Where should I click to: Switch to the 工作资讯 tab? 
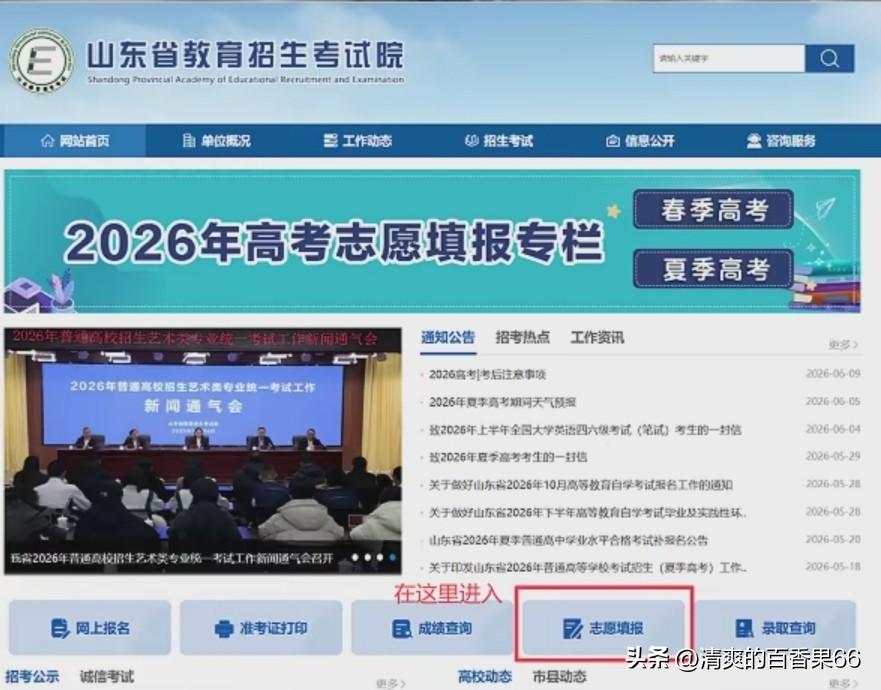coord(597,337)
